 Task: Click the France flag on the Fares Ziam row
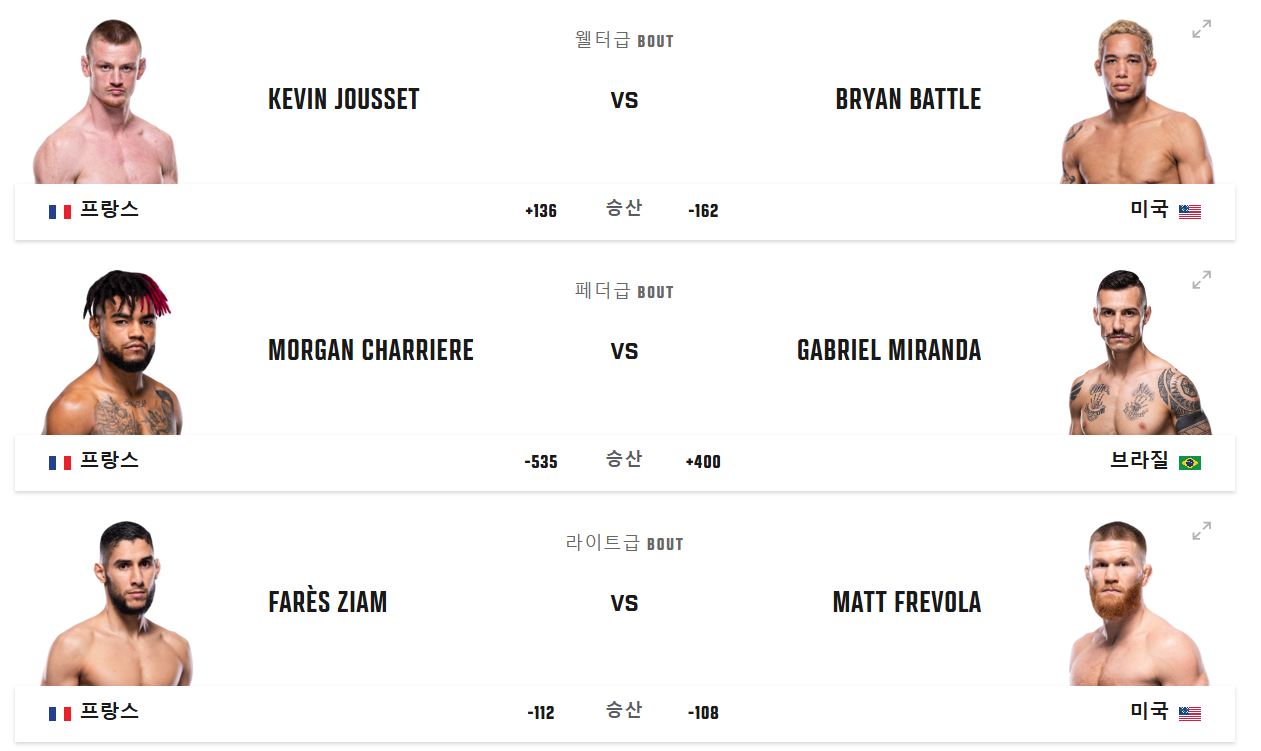coord(58,713)
